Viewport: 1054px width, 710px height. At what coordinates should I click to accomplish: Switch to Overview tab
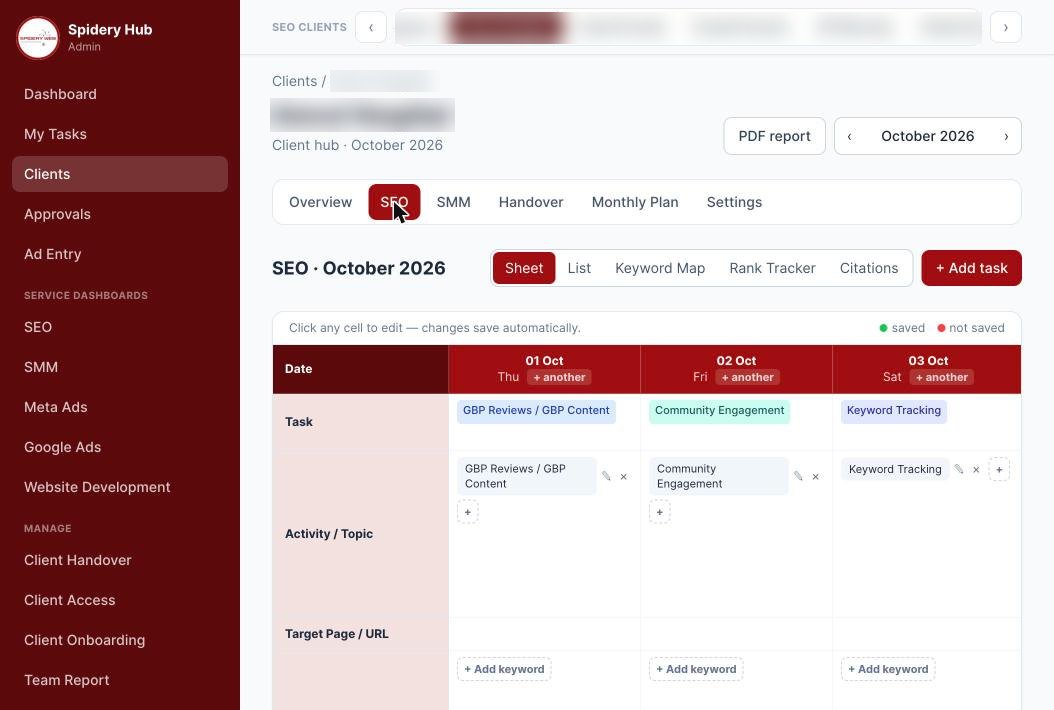(321, 202)
